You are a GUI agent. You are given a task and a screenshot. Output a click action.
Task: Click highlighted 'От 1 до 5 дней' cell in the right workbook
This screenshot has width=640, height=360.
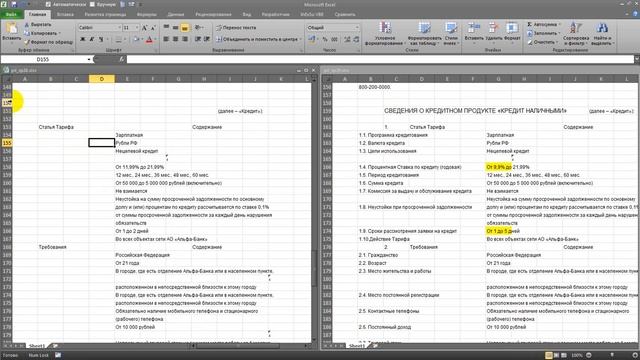pos(498,231)
